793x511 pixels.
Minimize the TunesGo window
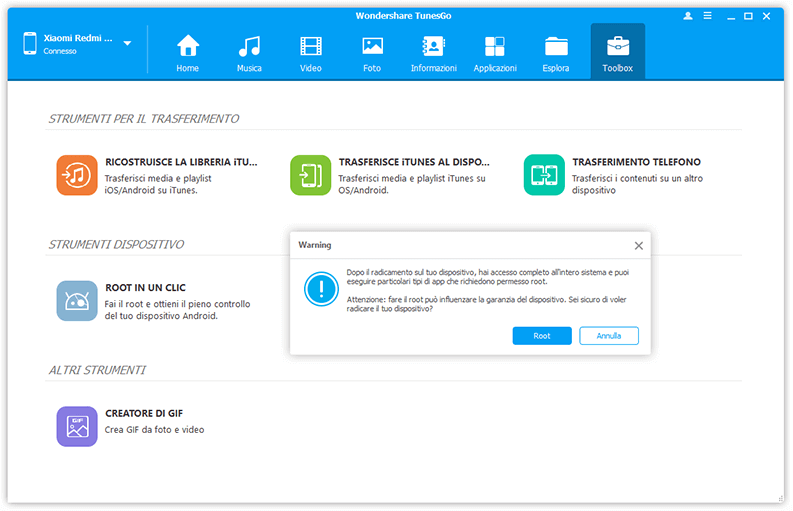coord(731,17)
